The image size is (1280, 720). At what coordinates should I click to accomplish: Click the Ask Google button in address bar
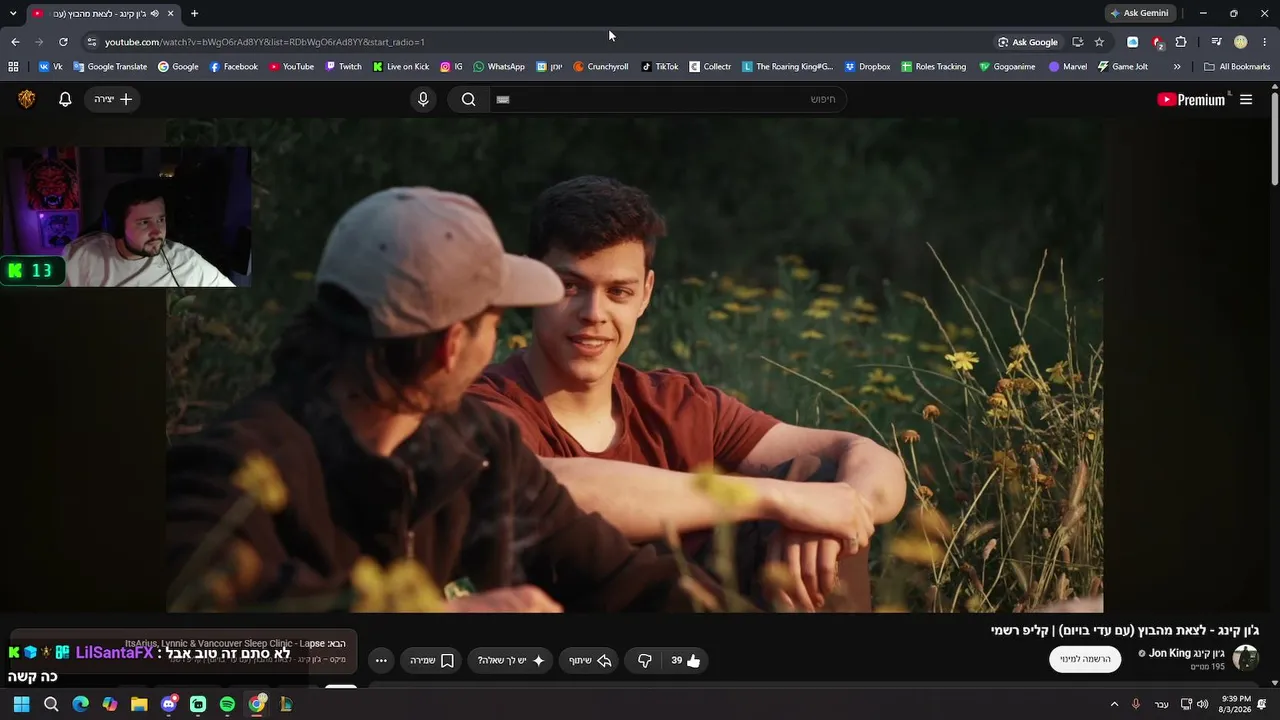click(1027, 42)
